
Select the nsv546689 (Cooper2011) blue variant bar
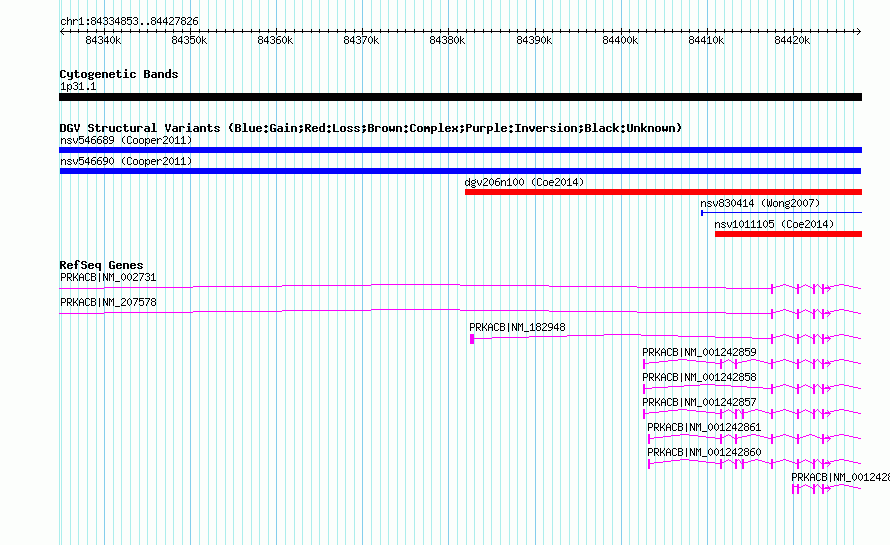[460, 150]
